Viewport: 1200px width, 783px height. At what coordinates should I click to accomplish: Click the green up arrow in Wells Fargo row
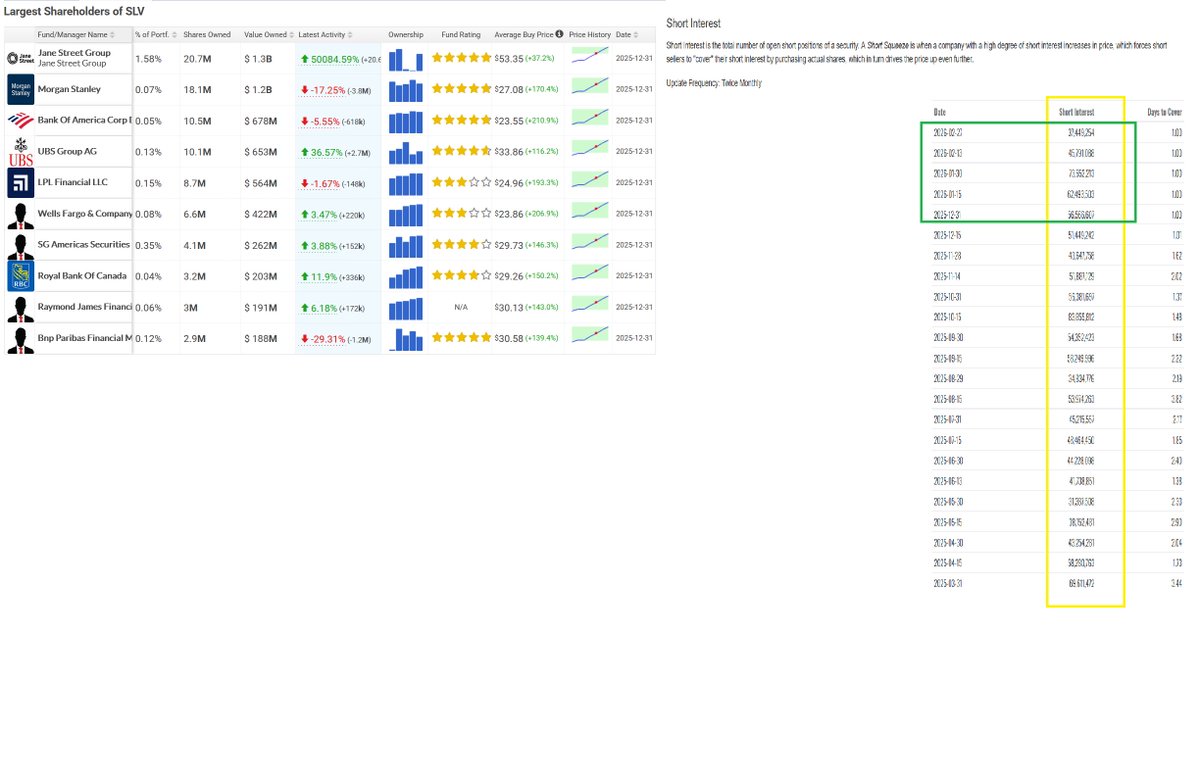(x=305, y=214)
